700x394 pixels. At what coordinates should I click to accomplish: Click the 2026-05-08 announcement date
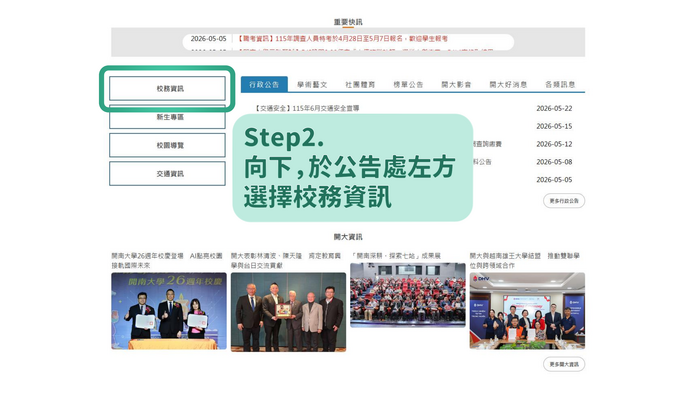tap(554, 162)
